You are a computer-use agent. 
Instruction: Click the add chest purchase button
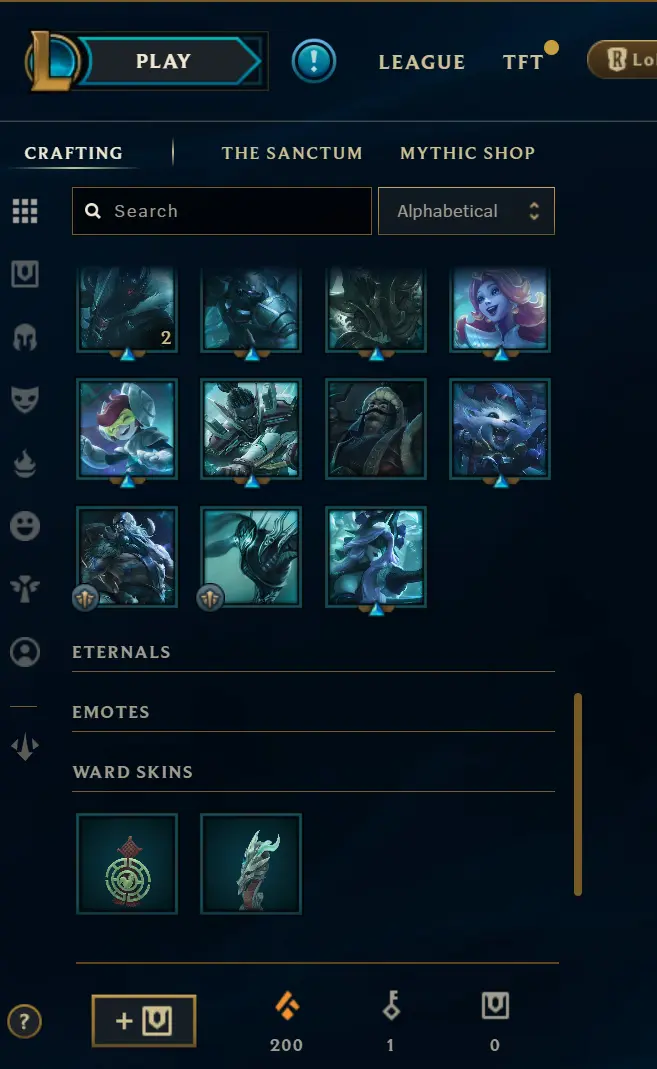click(x=144, y=1021)
